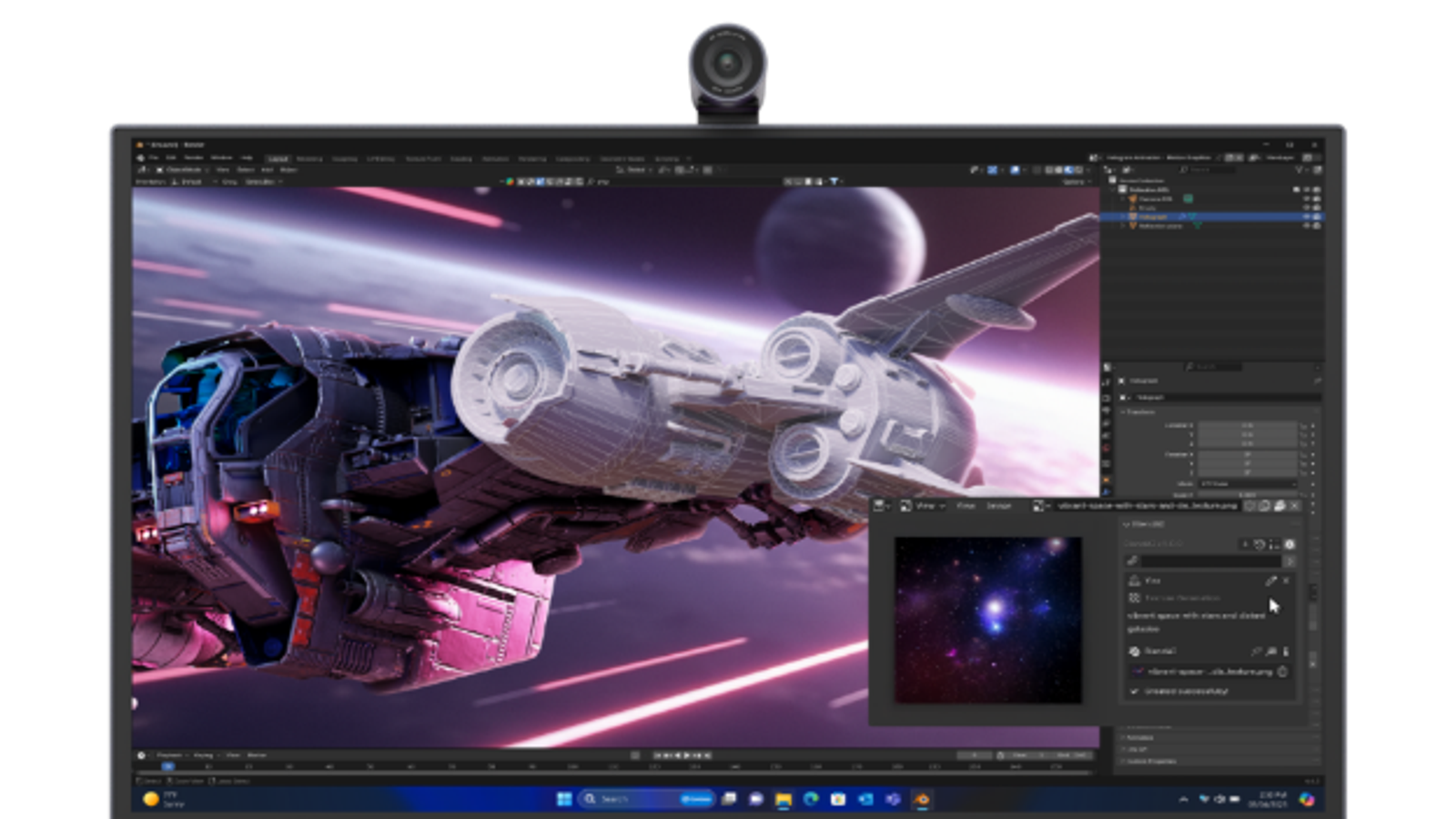Click the blue current frame marker in timeline
The height and width of the screenshot is (819, 1456).
[x=167, y=767]
